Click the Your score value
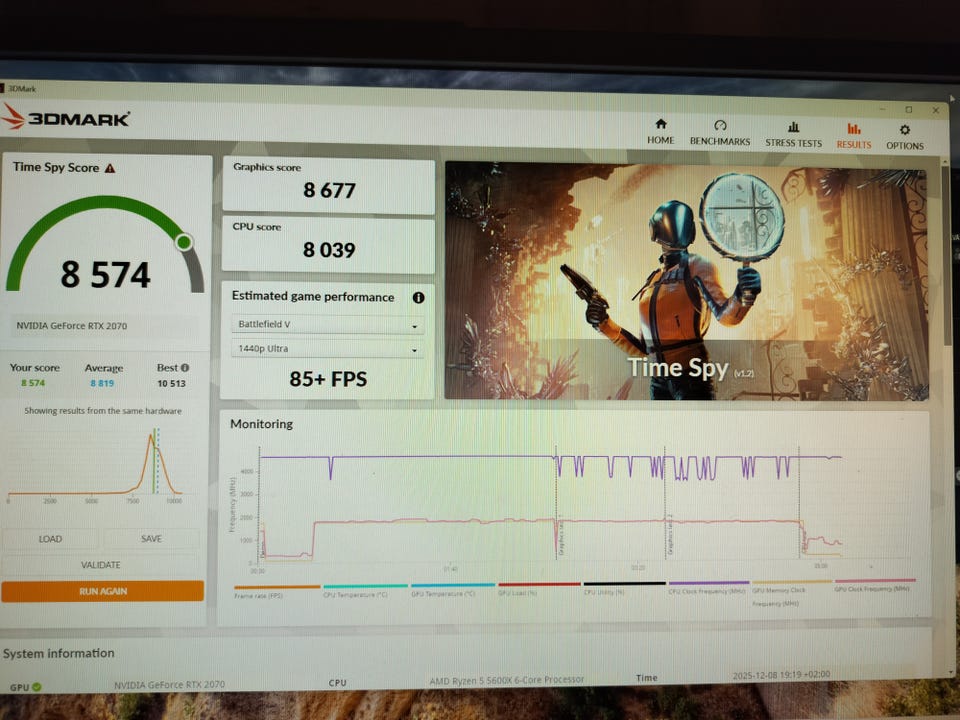The height and width of the screenshot is (720, 960). pyautogui.click(x=33, y=383)
